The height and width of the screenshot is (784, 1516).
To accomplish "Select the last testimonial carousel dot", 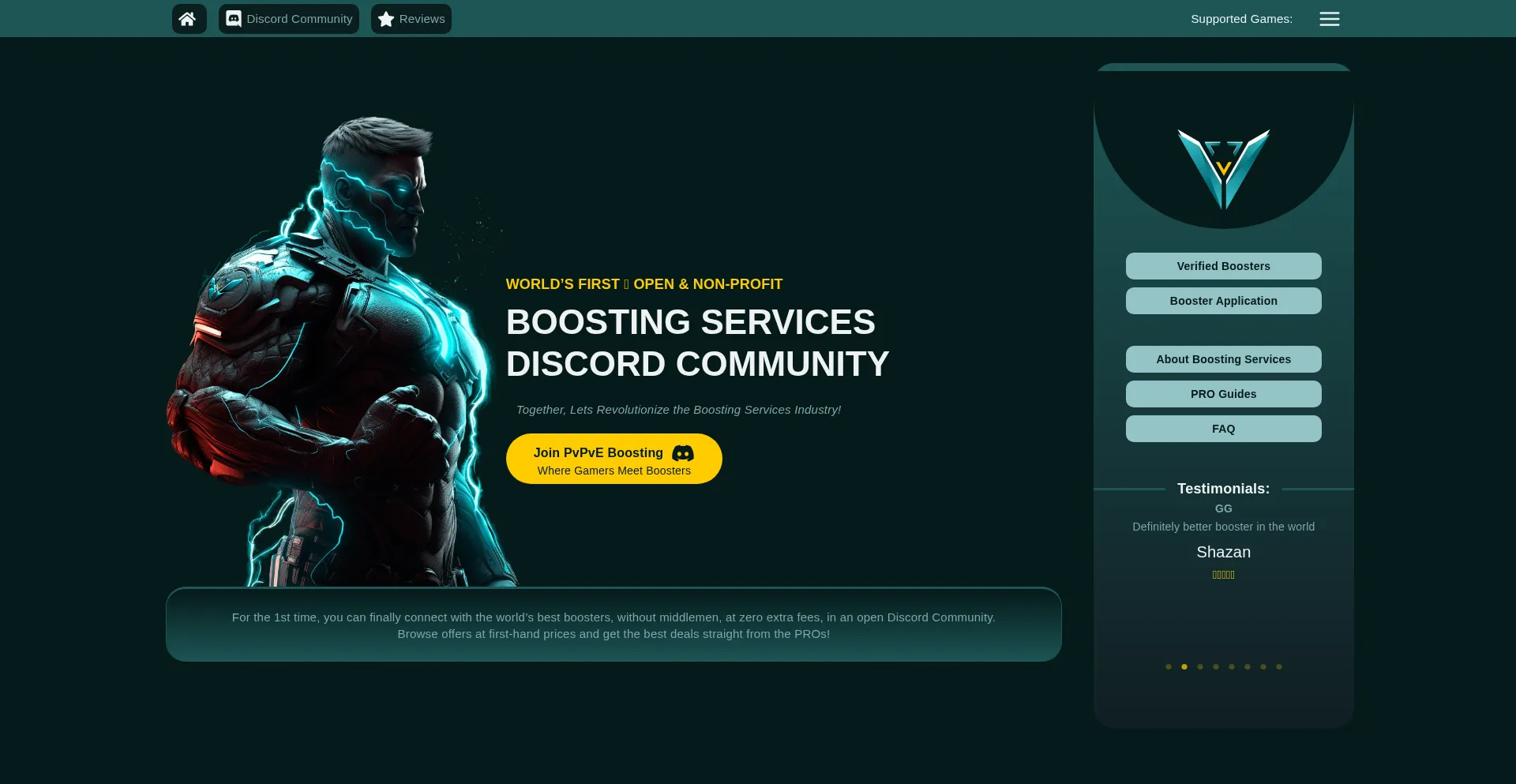I will click(x=1279, y=667).
